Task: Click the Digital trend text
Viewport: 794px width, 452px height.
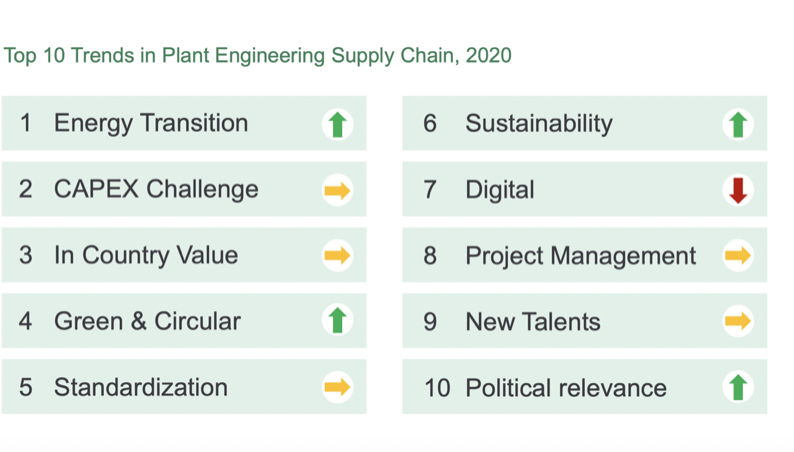Action: pyautogui.click(x=500, y=189)
